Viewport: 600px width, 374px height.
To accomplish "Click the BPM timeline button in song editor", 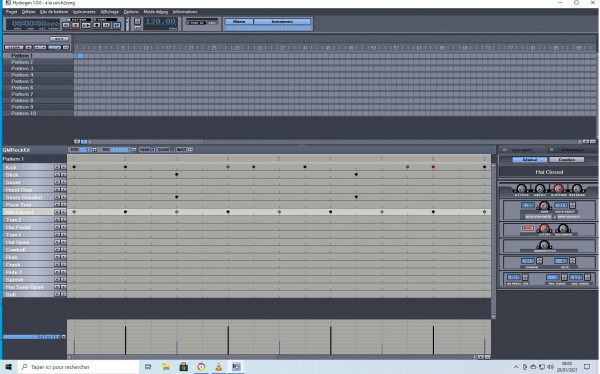I will pos(59,39).
